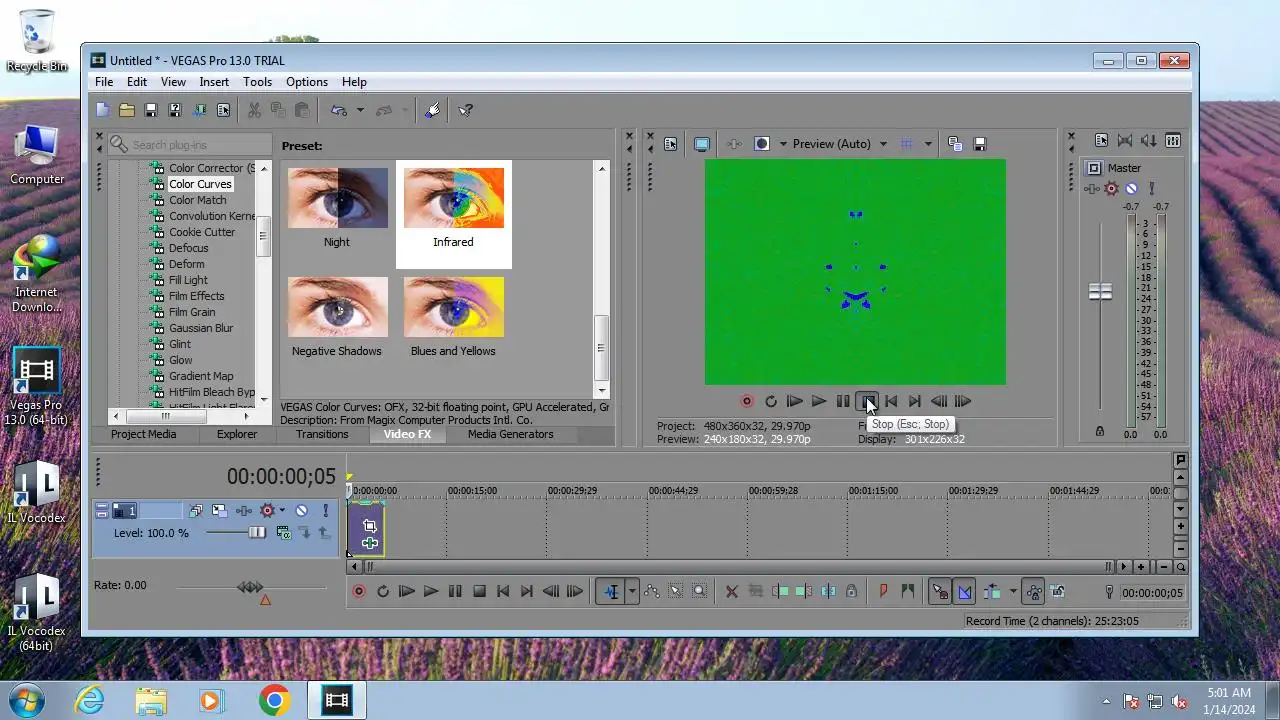Viewport: 1280px width, 720px height.
Task: Click Pause under the preview window
Action: [843, 401]
